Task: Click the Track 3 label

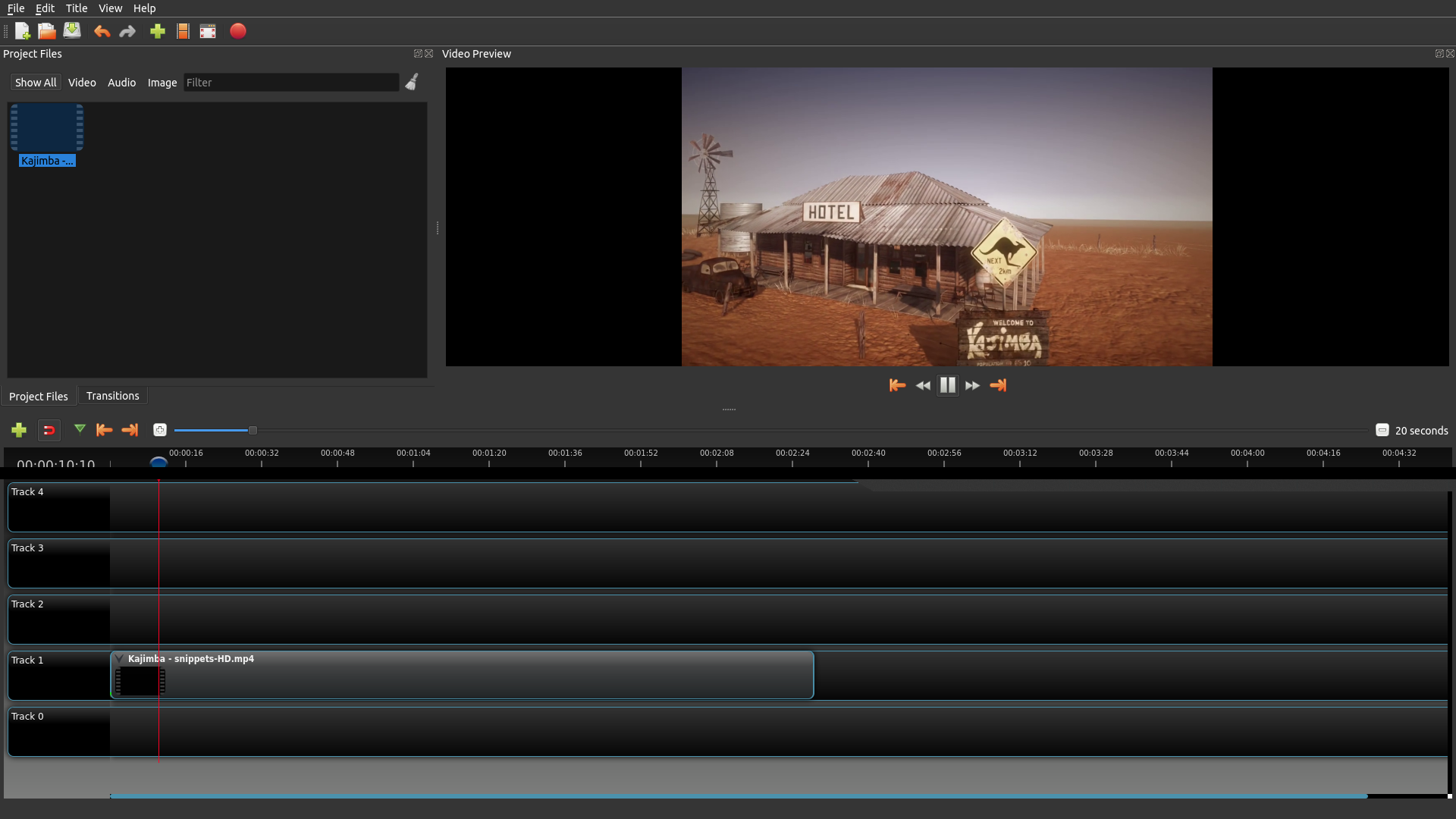Action: click(x=27, y=548)
